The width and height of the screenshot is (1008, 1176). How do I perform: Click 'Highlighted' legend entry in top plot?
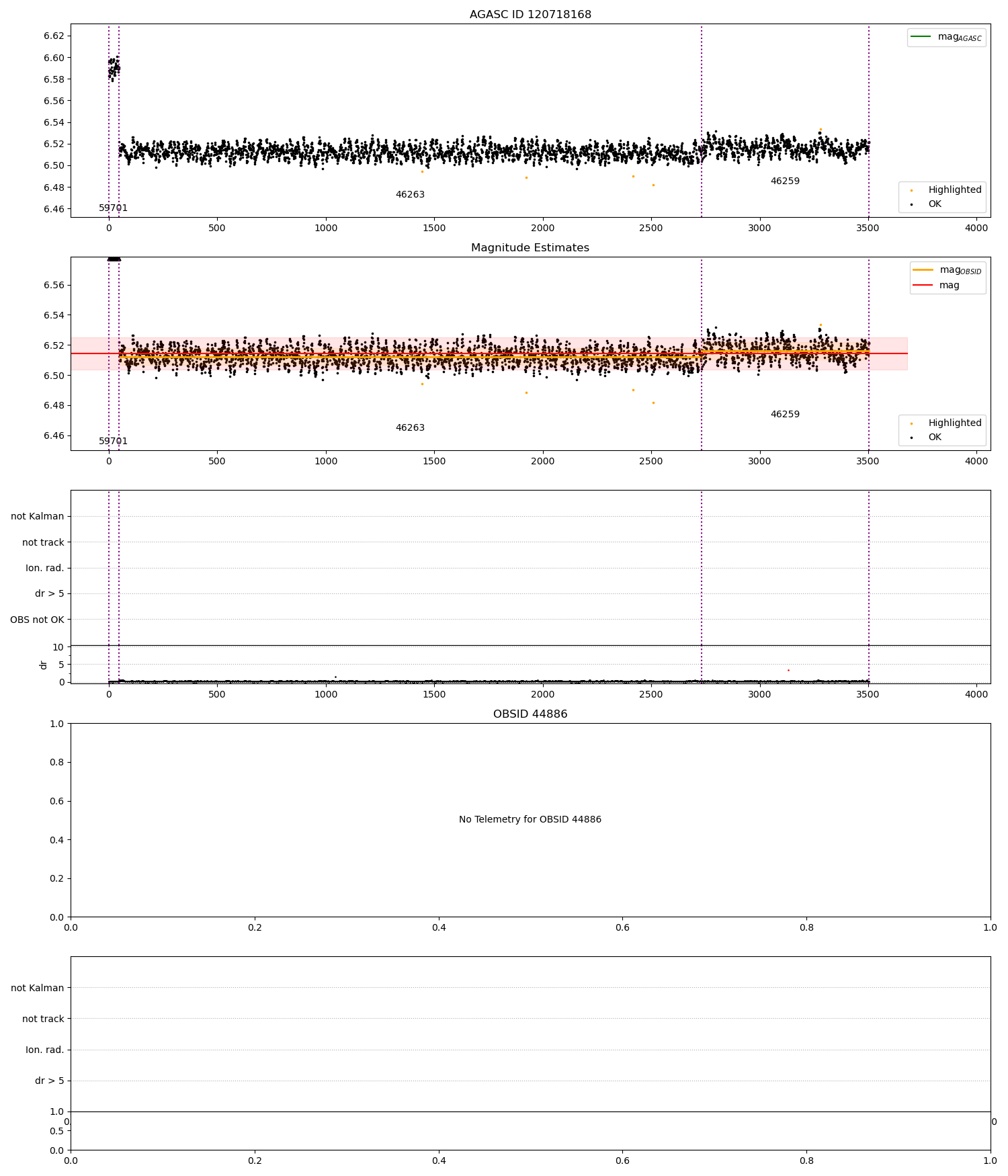point(955,190)
